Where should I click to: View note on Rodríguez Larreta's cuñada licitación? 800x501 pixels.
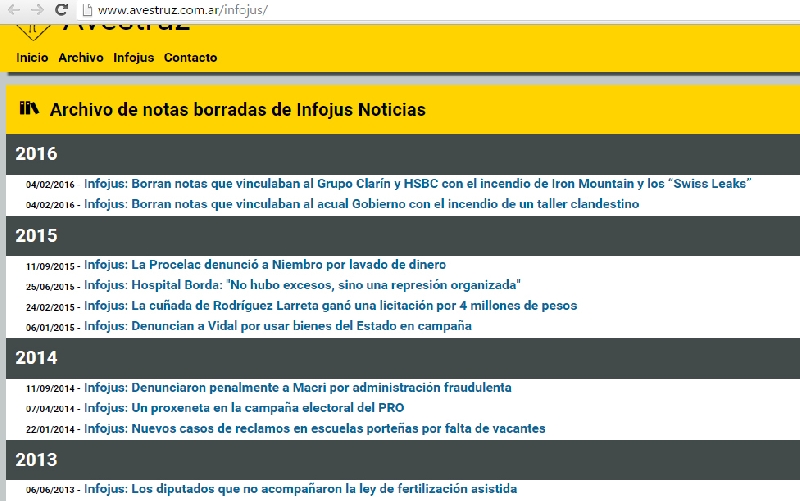coord(330,306)
